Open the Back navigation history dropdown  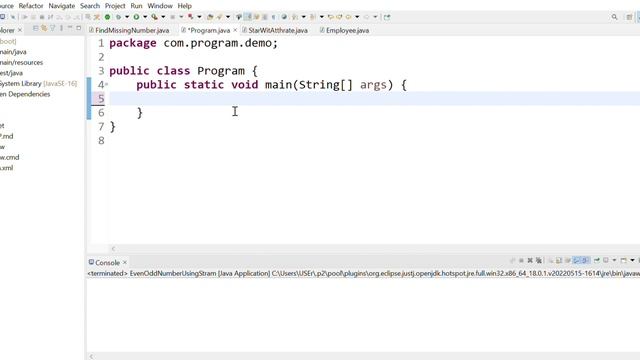[357, 17]
